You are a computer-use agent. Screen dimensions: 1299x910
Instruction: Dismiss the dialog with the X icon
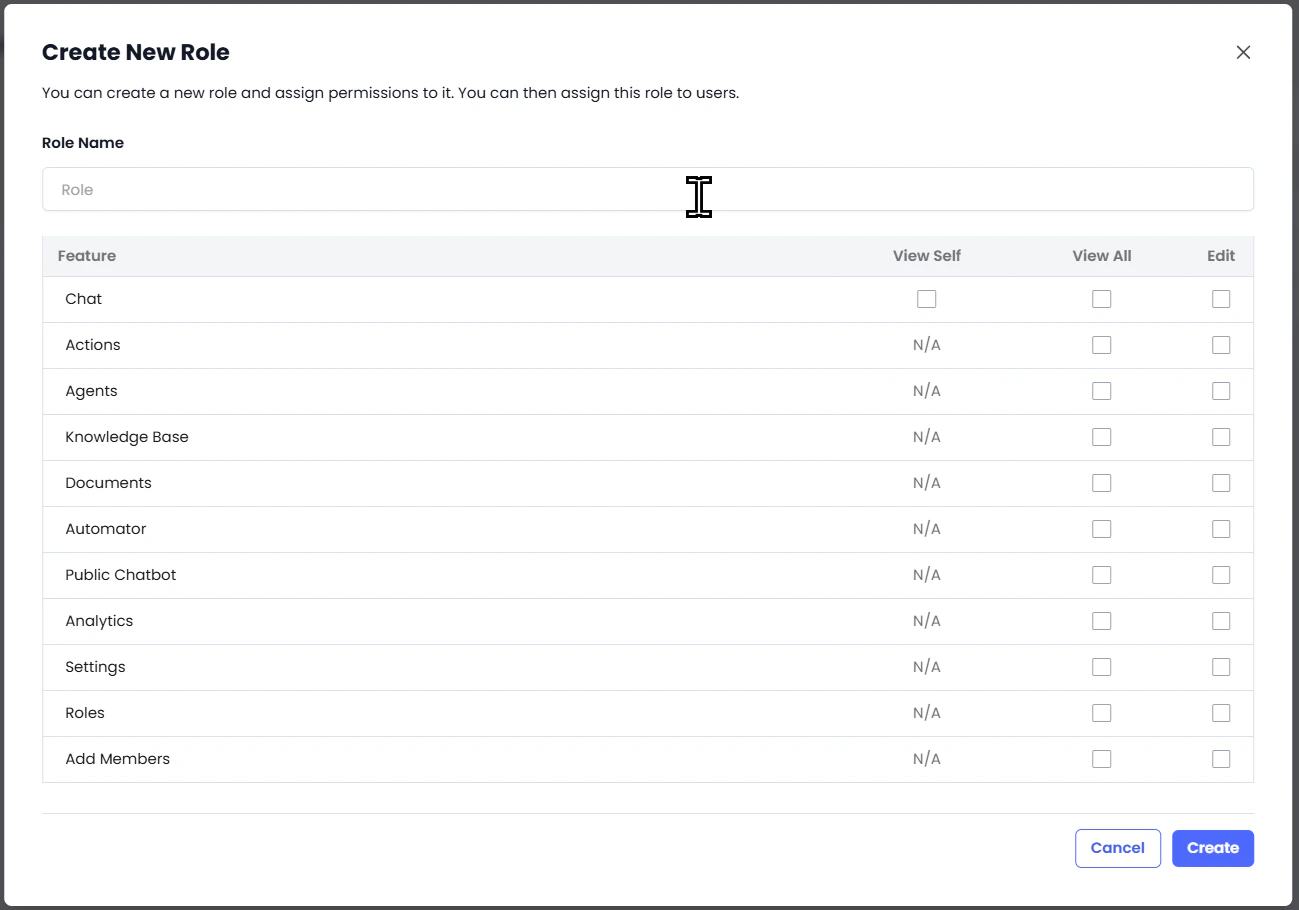[x=1243, y=52]
